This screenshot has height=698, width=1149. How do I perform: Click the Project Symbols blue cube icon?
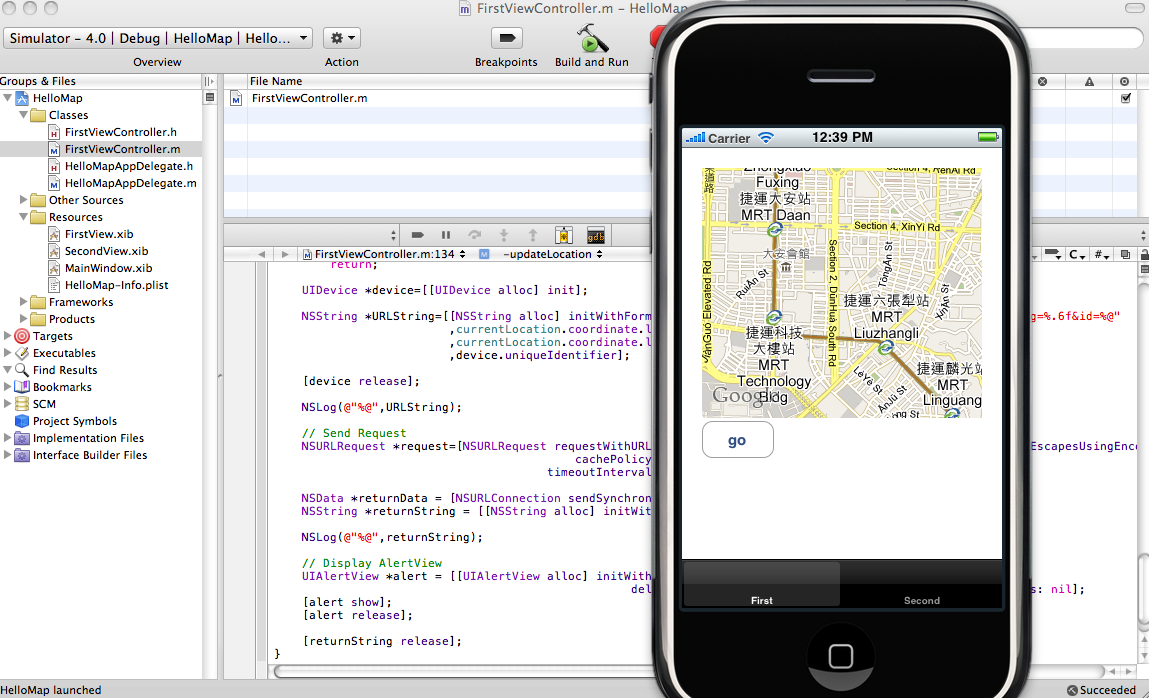tap(22, 421)
